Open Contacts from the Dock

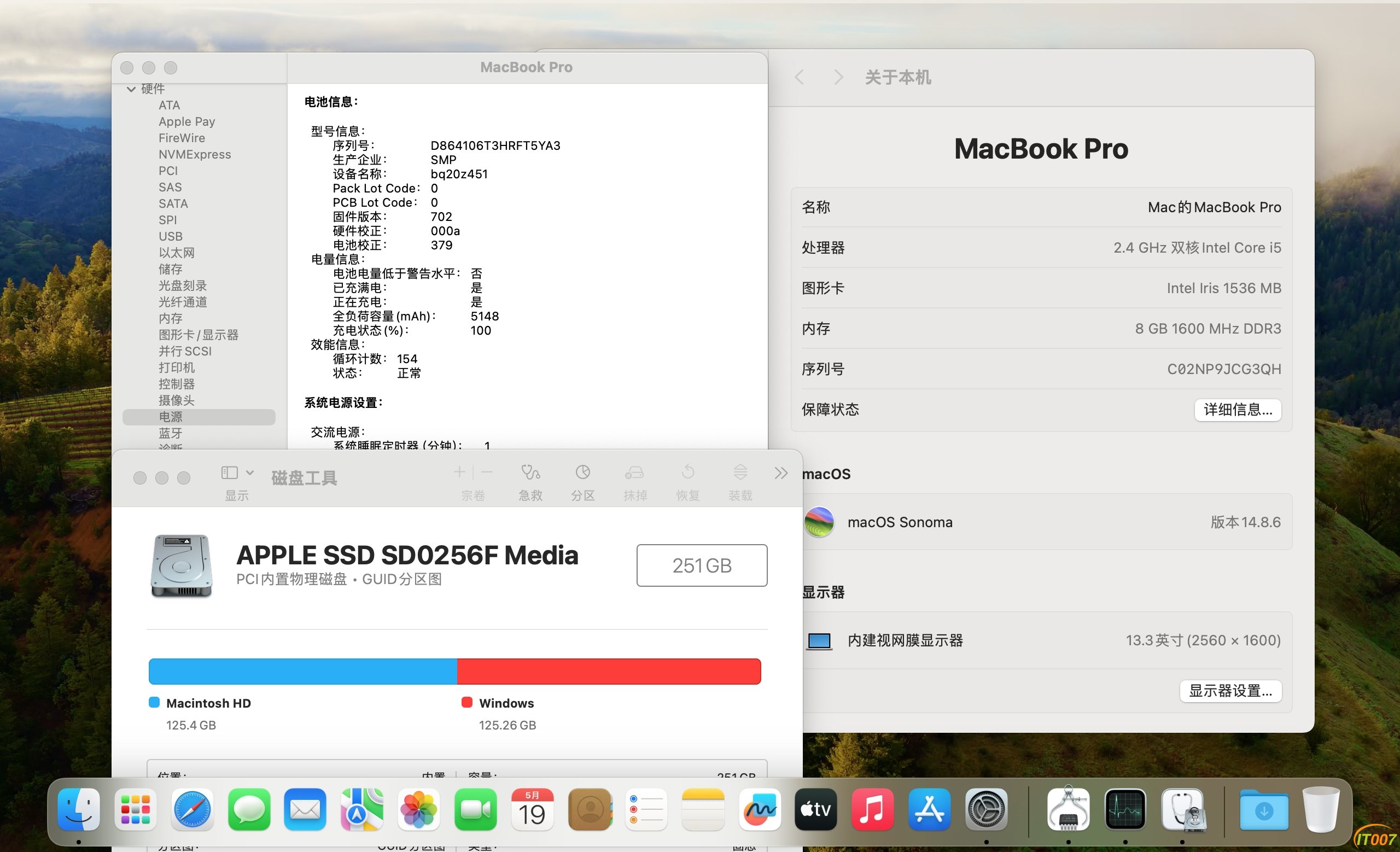pyautogui.click(x=589, y=809)
